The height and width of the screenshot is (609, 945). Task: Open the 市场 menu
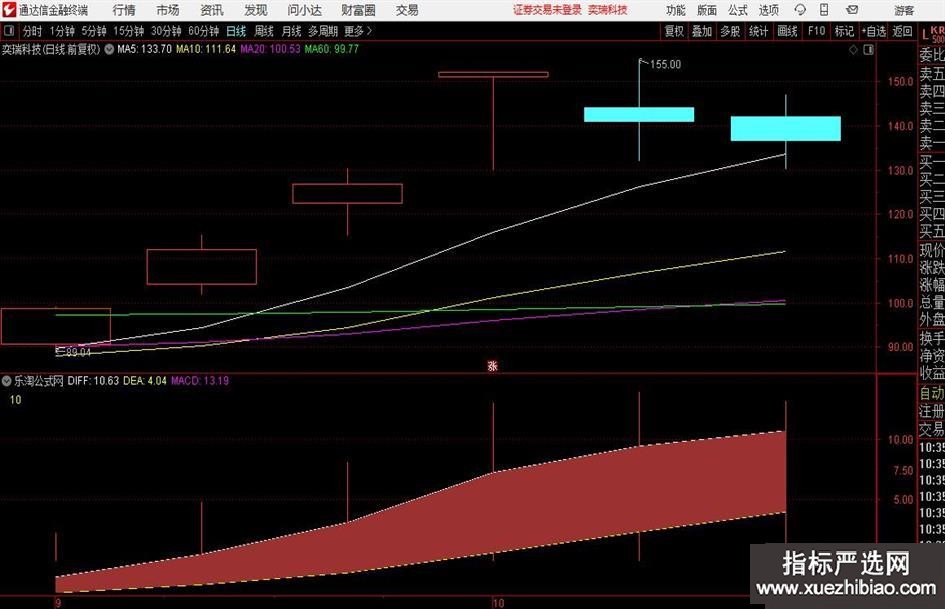168,10
